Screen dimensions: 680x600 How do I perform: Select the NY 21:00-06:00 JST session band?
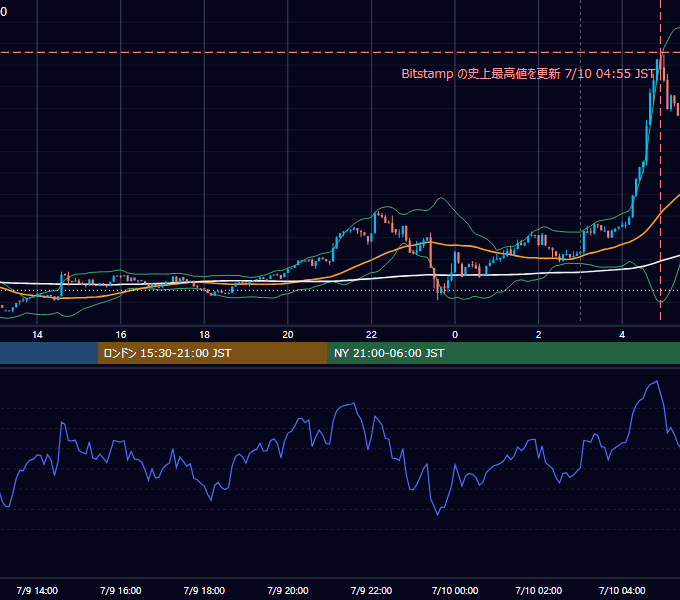coord(503,353)
